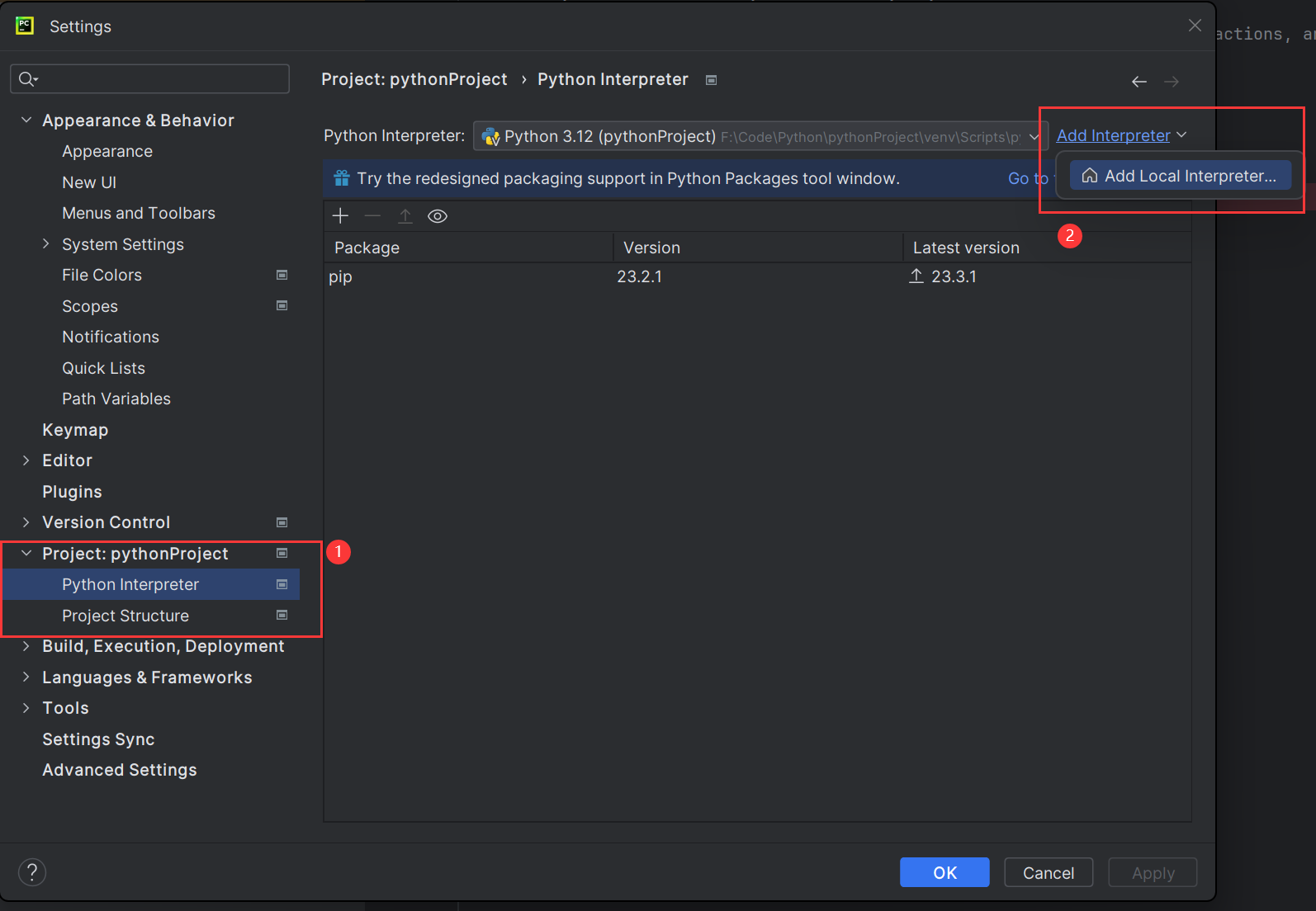1316x911 pixels.
Task: Open Settings Sync page
Action: tap(98, 739)
